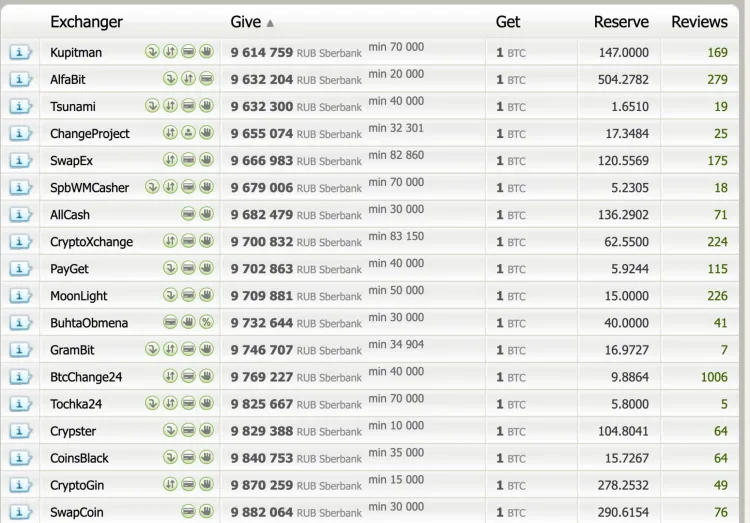
Task: Click the curved-arrow icon in Tsunami row
Action: pyautogui.click(x=152, y=106)
